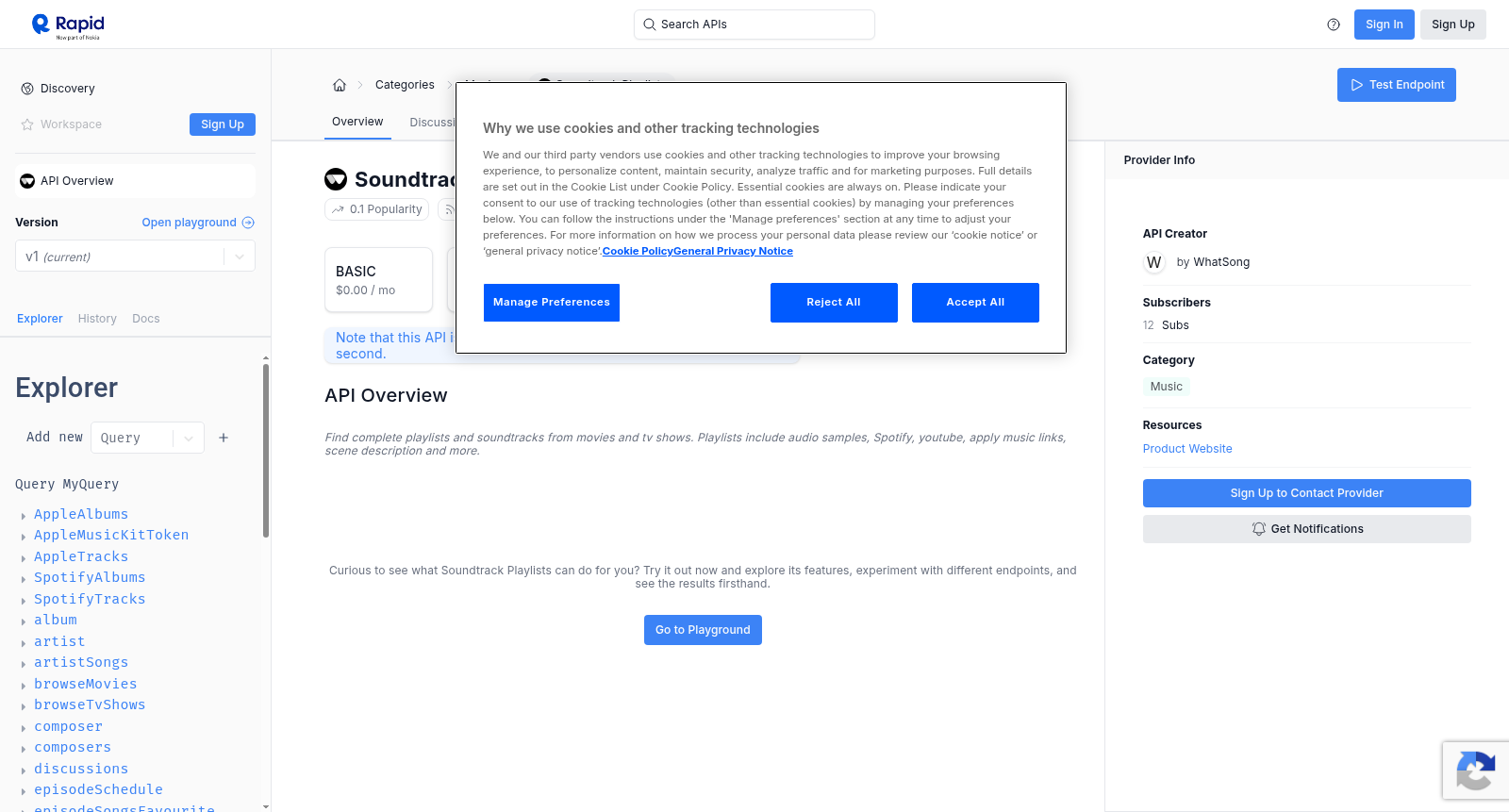Click the Rapid logo
1509x812 pixels.
(x=68, y=25)
